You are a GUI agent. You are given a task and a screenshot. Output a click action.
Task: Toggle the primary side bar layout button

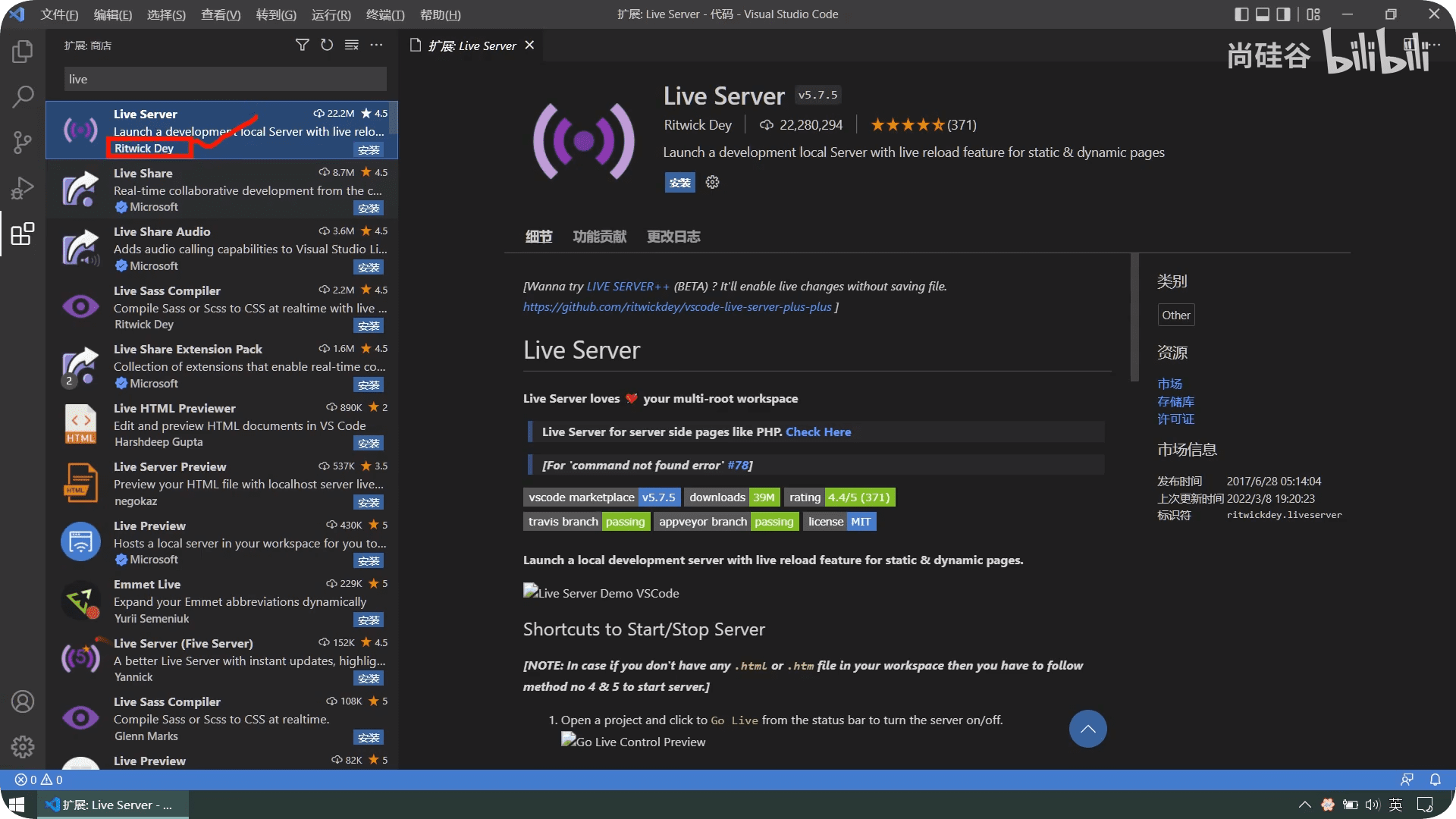point(1241,14)
